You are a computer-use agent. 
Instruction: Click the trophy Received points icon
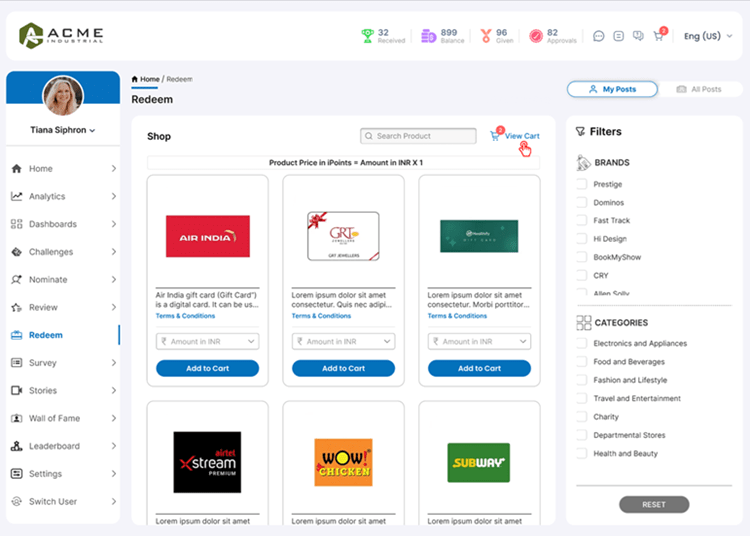[x=367, y=35]
